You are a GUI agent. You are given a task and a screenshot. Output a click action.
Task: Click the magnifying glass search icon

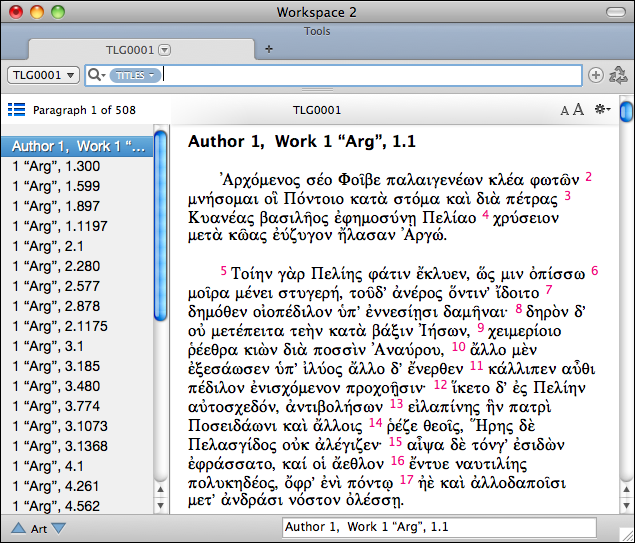click(96, 75)
